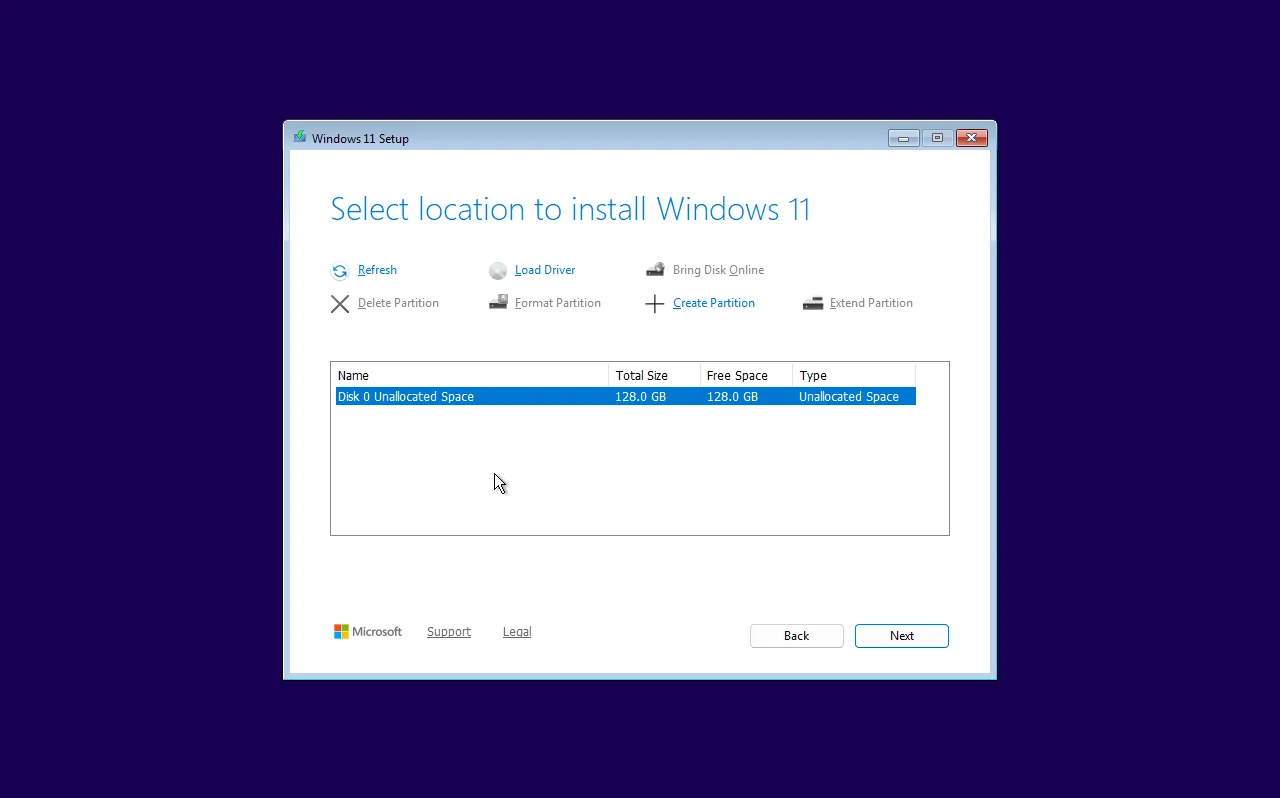Click the Refresh text link
The height and width of the screenshot is (798, 1280).
tap(377, 270)
